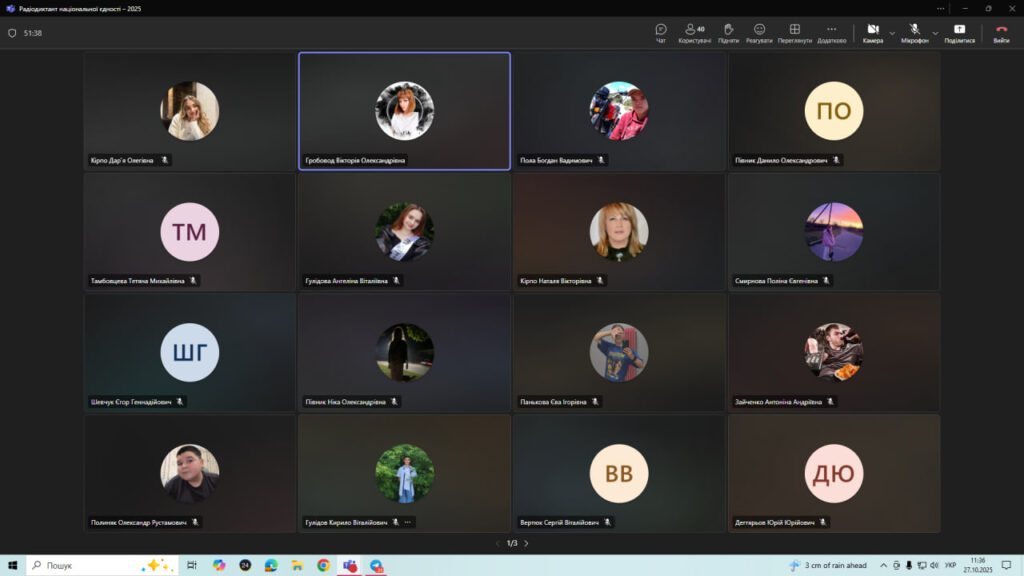Image resolution: width=1024 pixels, height=576 pixels.
Task: Leave the meeting with the Вийти button
Action: (1001, 33)
